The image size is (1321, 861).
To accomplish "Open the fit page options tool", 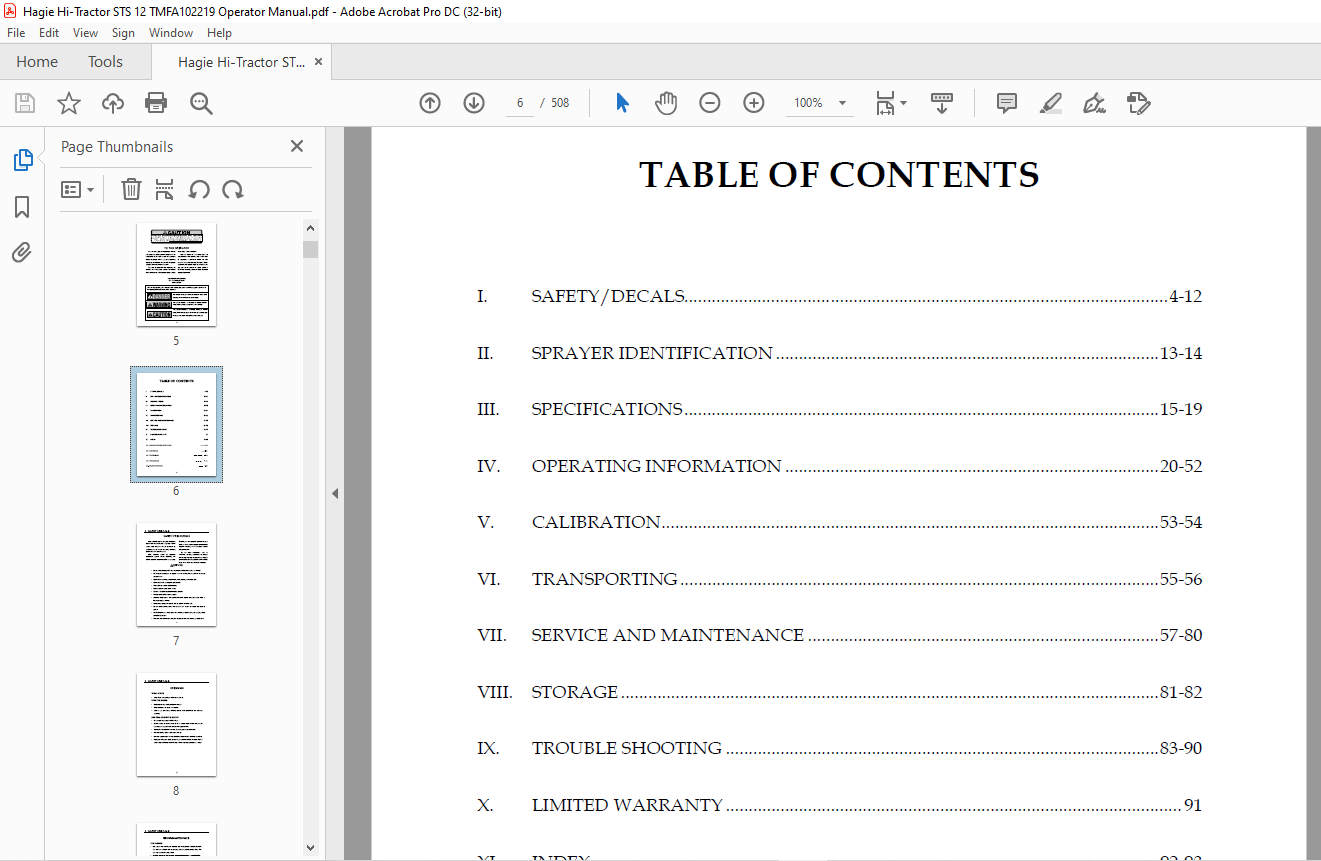I will coord(890,103).
